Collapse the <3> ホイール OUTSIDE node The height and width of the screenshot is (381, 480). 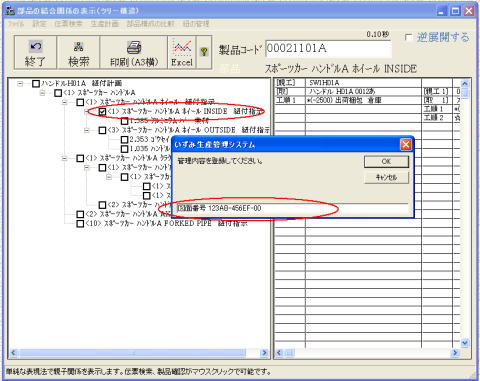pos(87,130)
